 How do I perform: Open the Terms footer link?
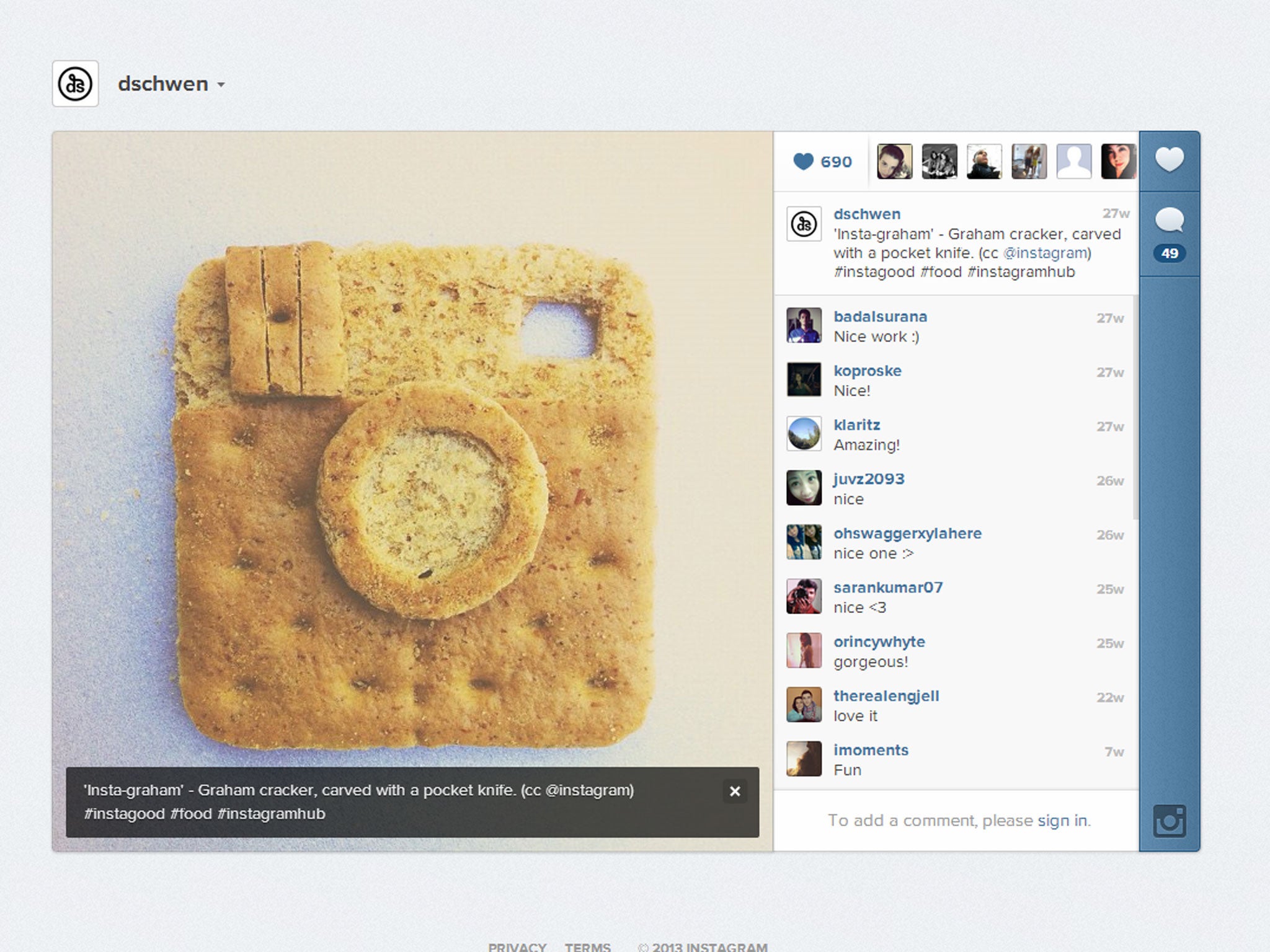point(587,946)
